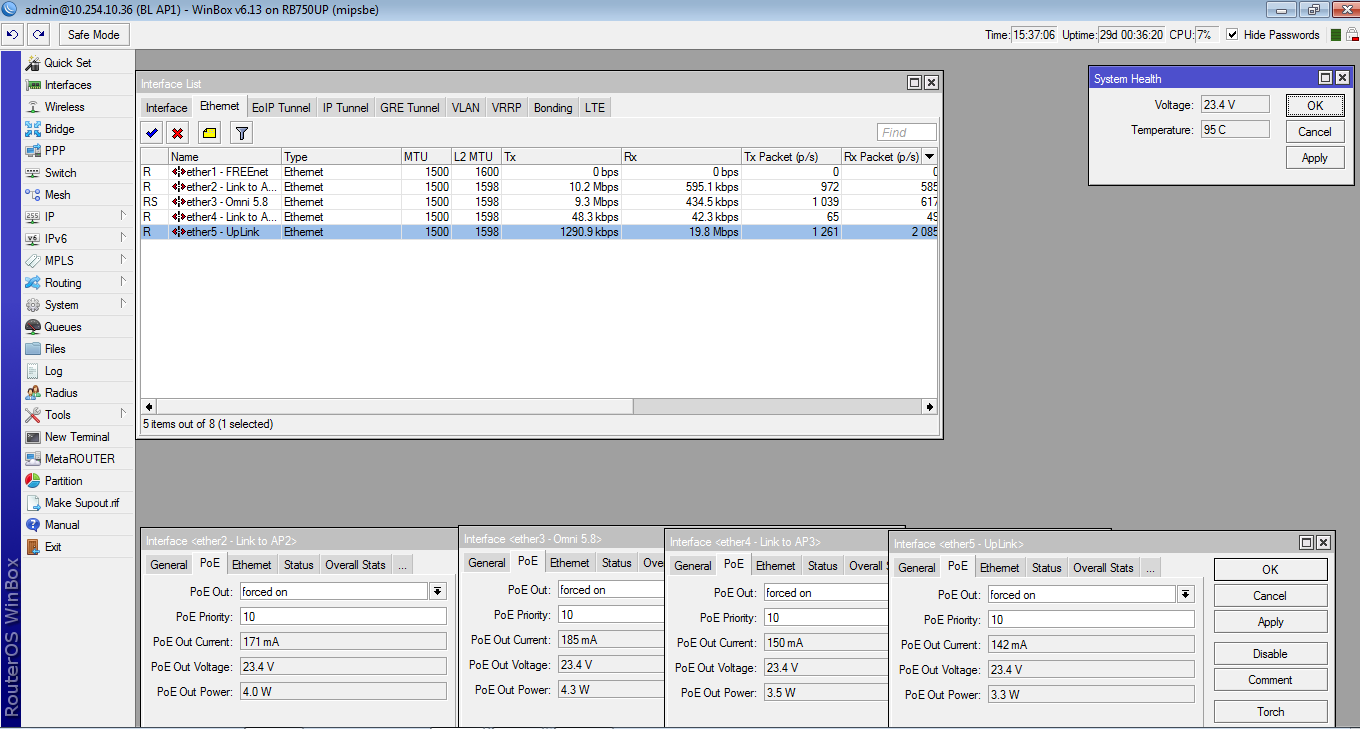
Task: Open Queues in the sidebar
Action: coord(62,327)
